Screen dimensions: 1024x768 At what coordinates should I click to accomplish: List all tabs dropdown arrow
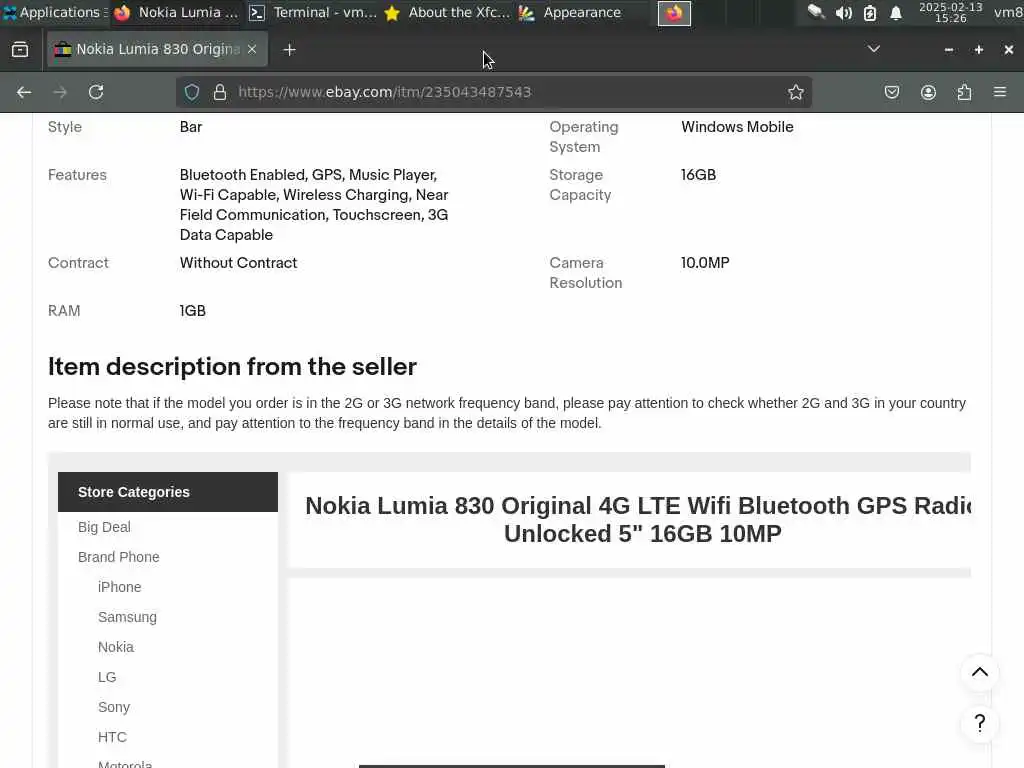pyautogui.click(x=873, y=49)
